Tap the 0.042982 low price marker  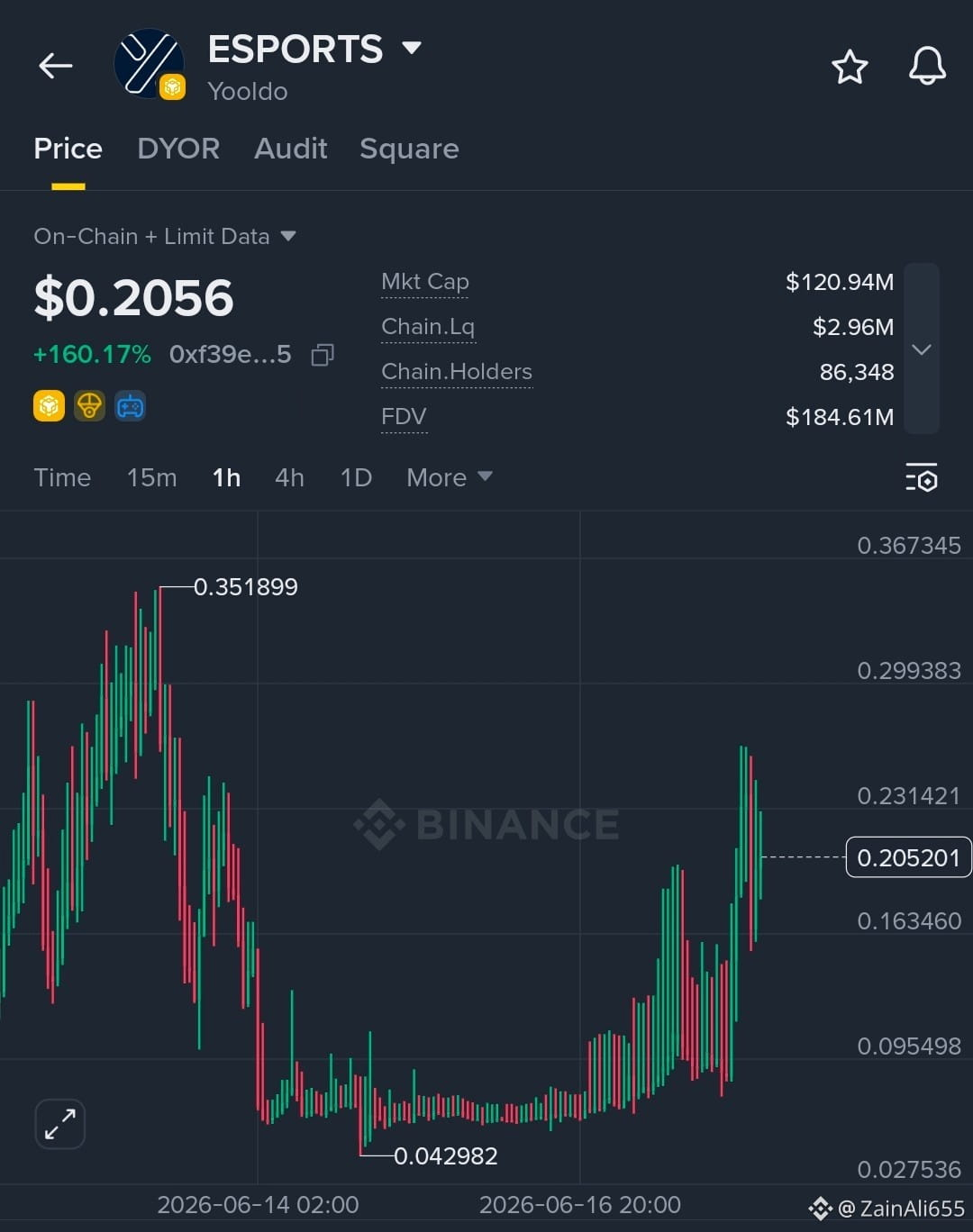coord(446,1156)
